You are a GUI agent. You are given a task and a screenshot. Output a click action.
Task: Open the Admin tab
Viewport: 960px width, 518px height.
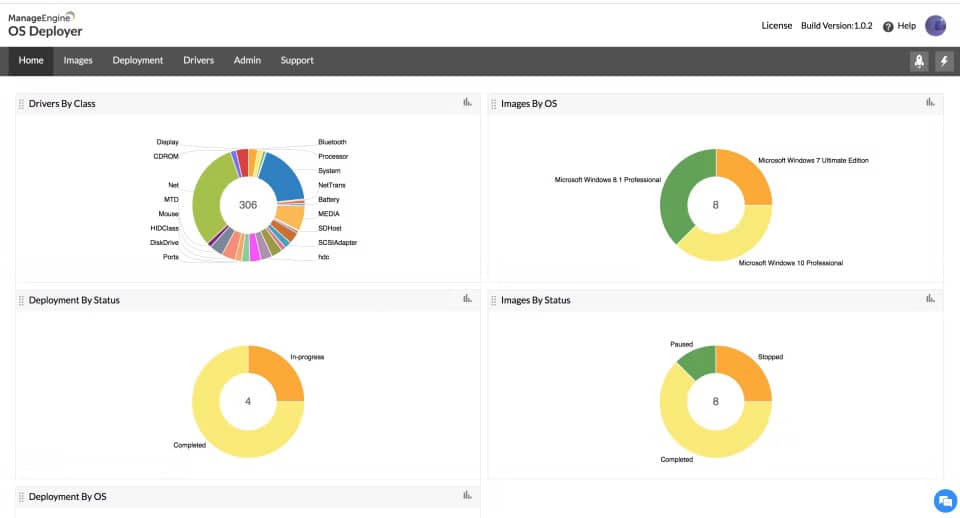(247, 61)
